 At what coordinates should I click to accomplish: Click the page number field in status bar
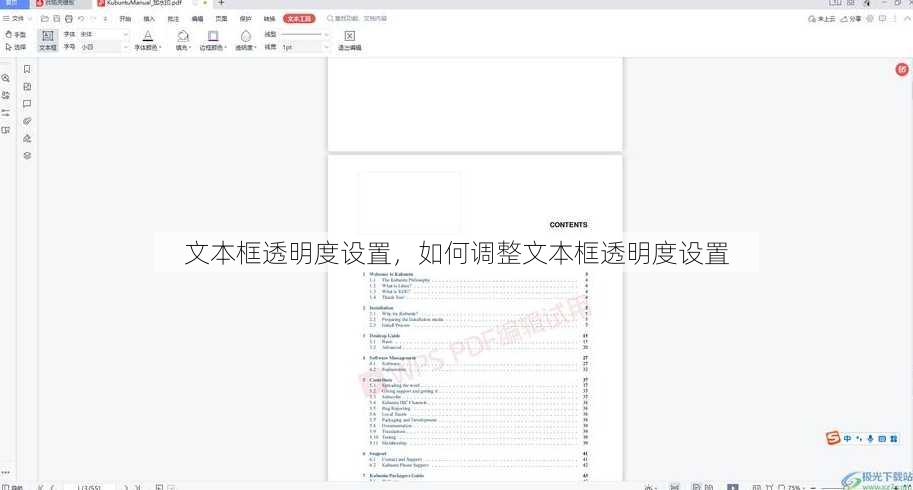coord(90,487)
